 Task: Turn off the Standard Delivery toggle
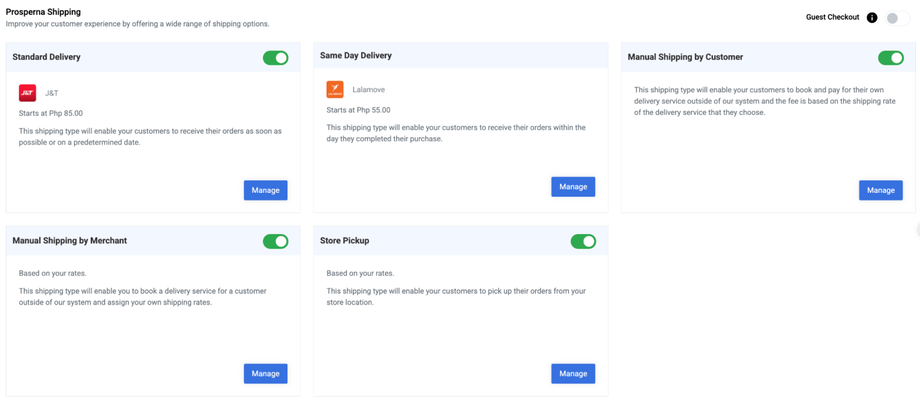(x=275, y=58)
